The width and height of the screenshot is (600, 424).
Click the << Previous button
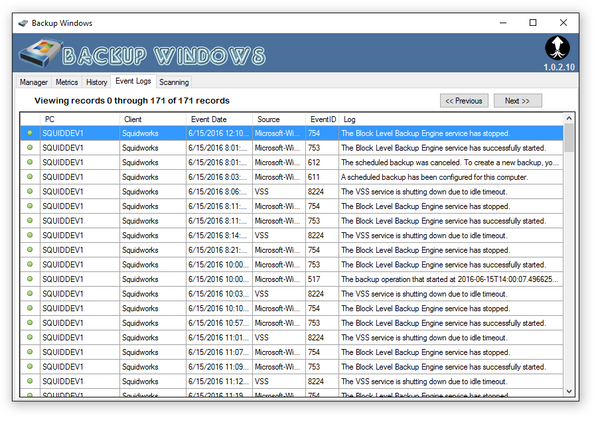[x=464, y=100]
